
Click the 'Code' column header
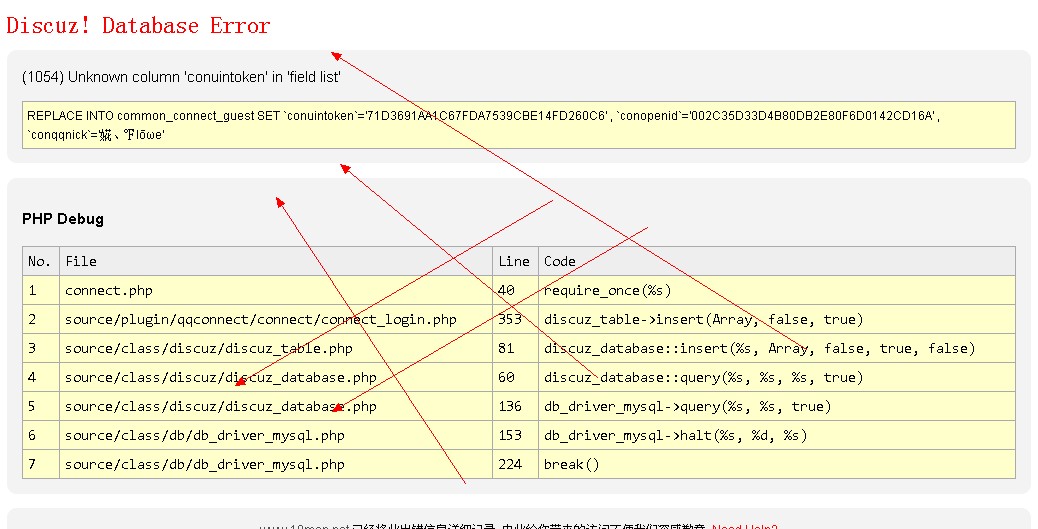pyautogui.click(x=777, y=262)
